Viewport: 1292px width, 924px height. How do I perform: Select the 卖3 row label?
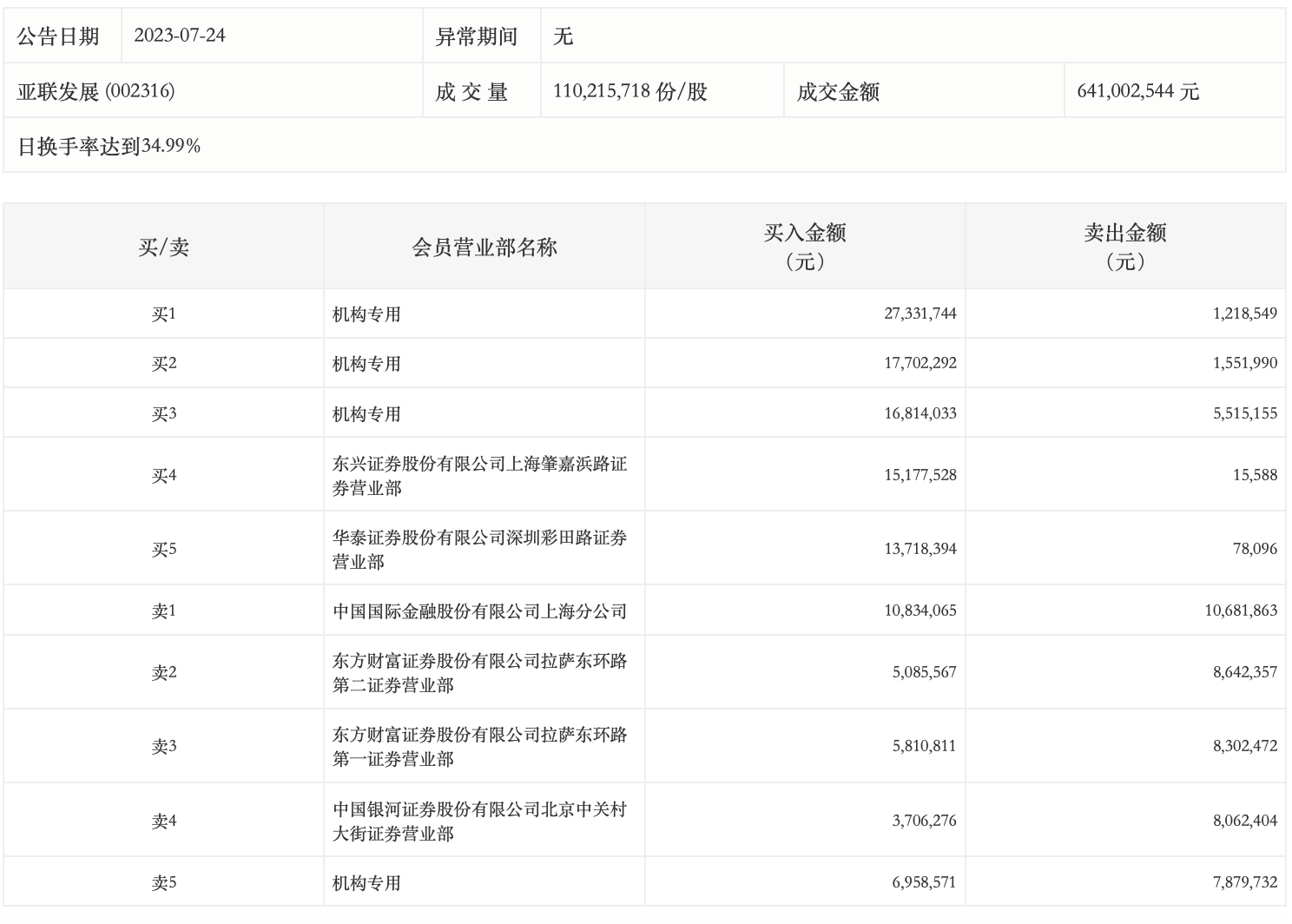click(x=164, y=746)
